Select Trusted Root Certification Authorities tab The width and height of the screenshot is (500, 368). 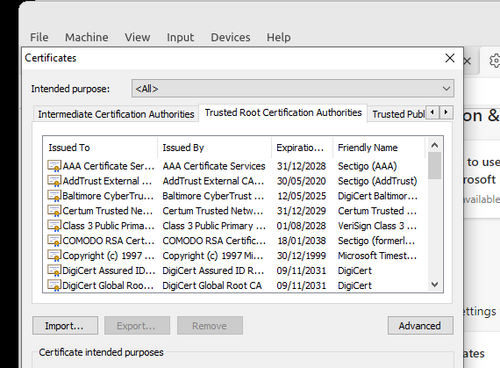283,113
